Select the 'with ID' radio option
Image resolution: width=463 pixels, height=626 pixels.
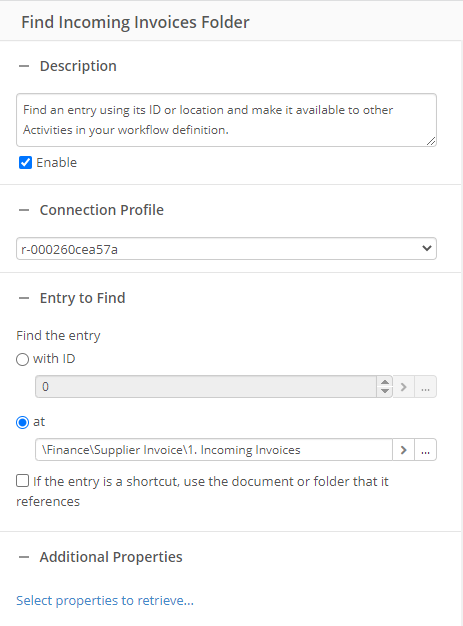click(x=22, y=359)
